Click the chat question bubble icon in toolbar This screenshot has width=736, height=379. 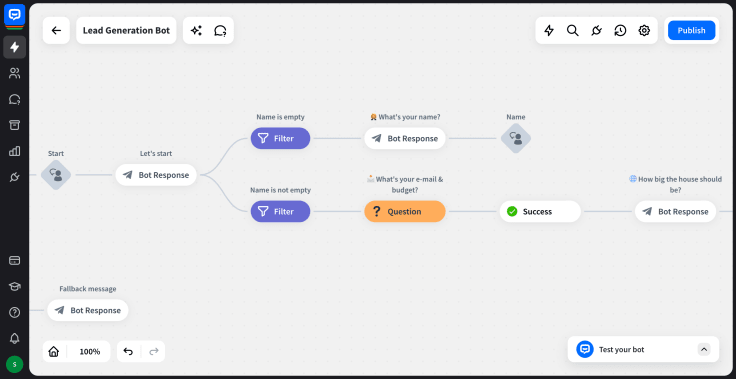[x=220, y=31]
